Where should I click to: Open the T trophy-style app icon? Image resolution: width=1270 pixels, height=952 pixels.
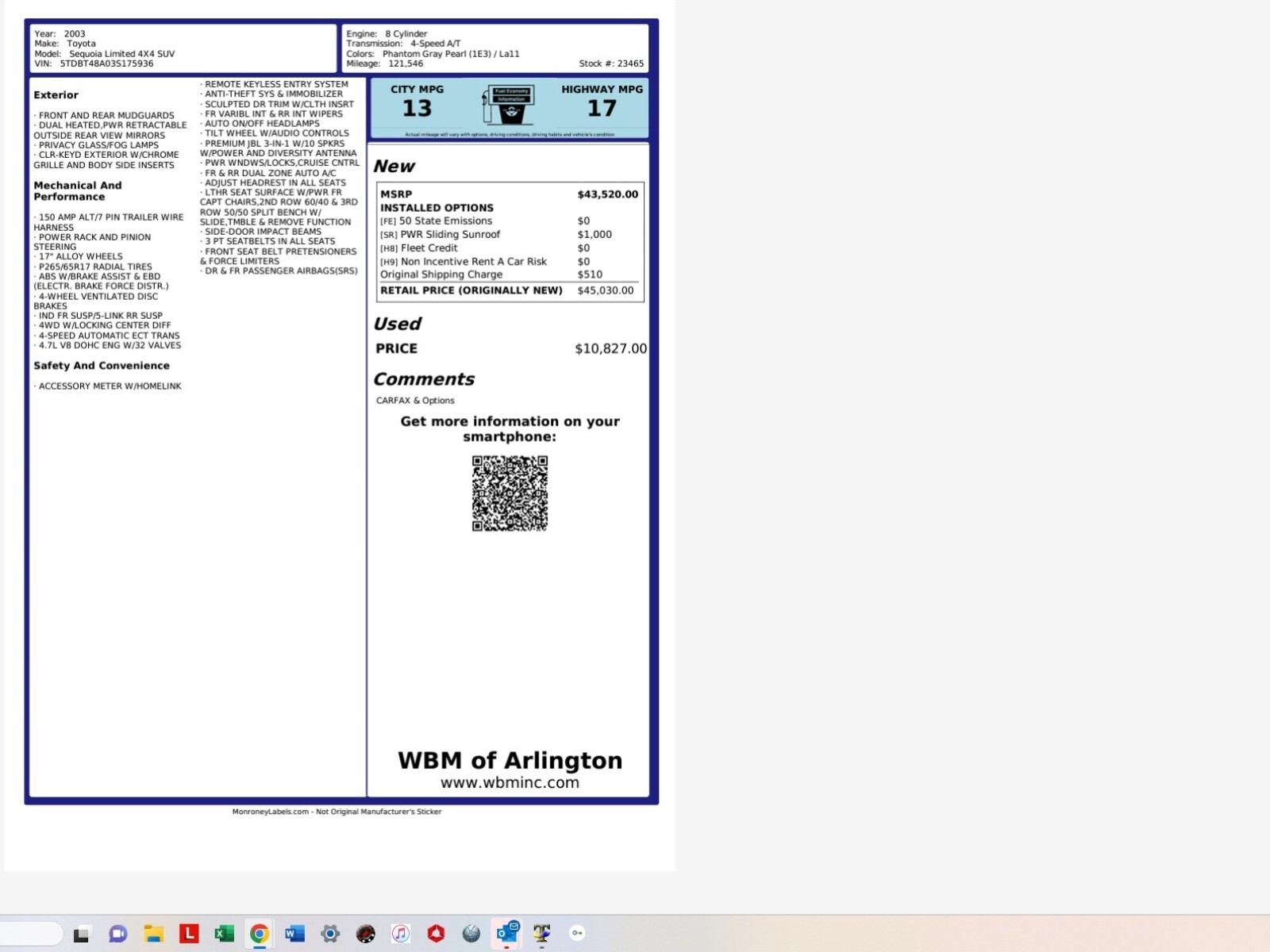click(x=542, y=934)
